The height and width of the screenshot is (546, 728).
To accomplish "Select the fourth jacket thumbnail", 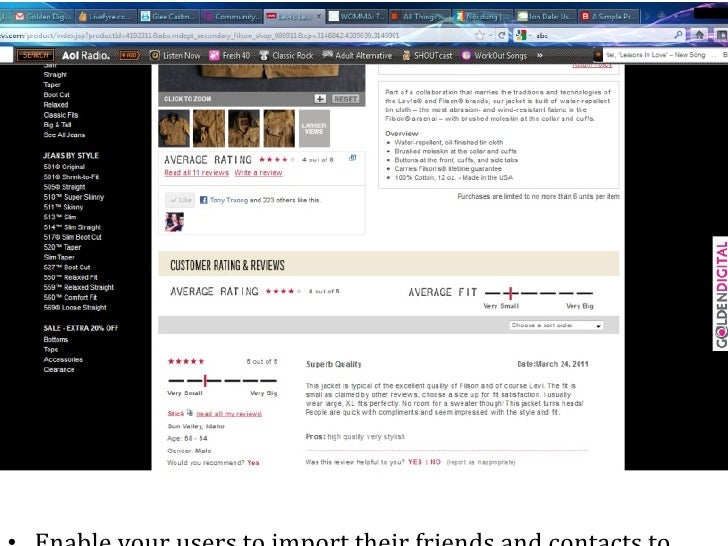I will [279, 128].
